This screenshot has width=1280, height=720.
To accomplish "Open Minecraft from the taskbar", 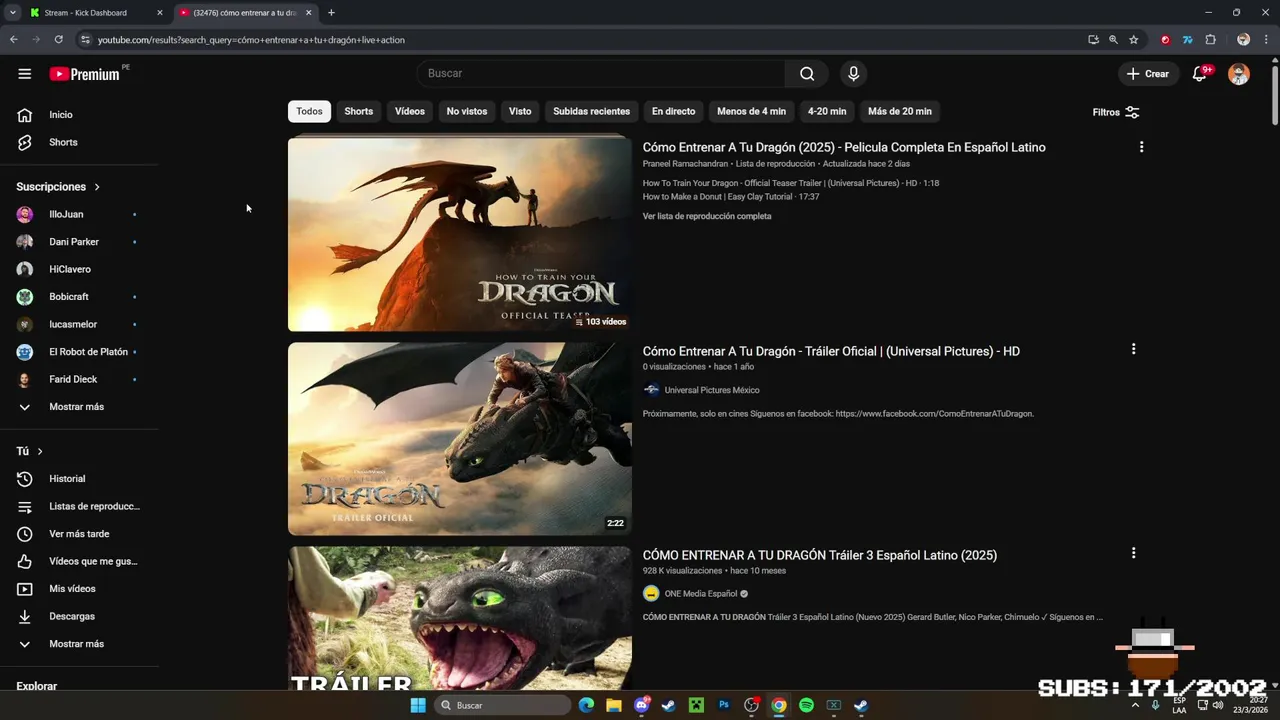I will [x=696, y=705].
